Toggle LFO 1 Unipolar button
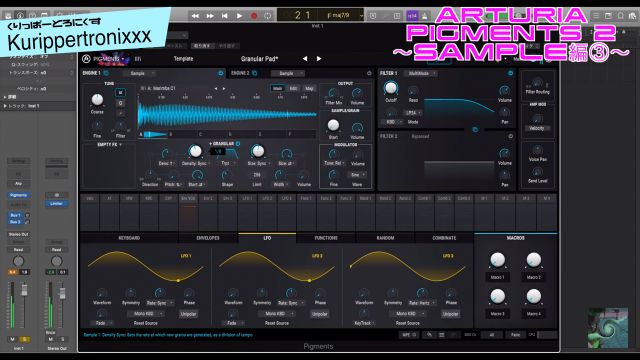Screen dimensions: 640x360 [188, 314]
